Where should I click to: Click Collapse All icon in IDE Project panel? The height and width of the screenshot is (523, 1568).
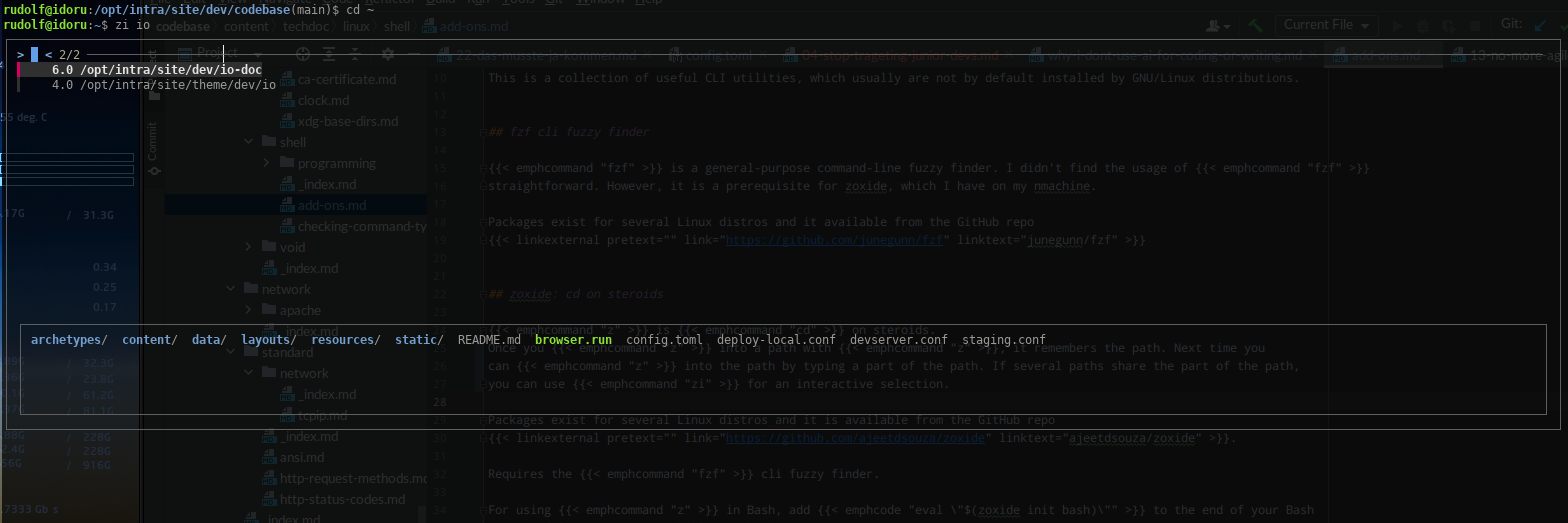pos(355,55)
